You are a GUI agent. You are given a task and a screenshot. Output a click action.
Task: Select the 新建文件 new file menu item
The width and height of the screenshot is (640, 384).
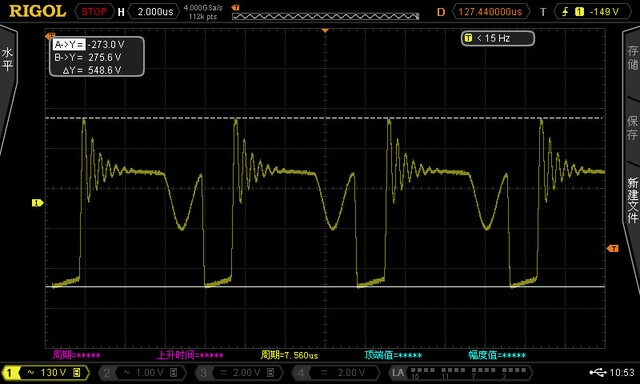(632, 200)
